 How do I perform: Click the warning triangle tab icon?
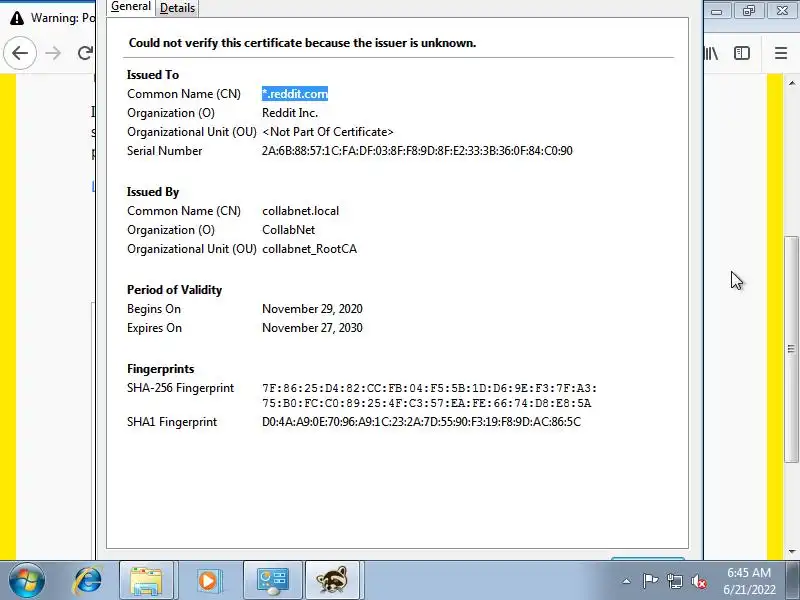pos(17,18)
